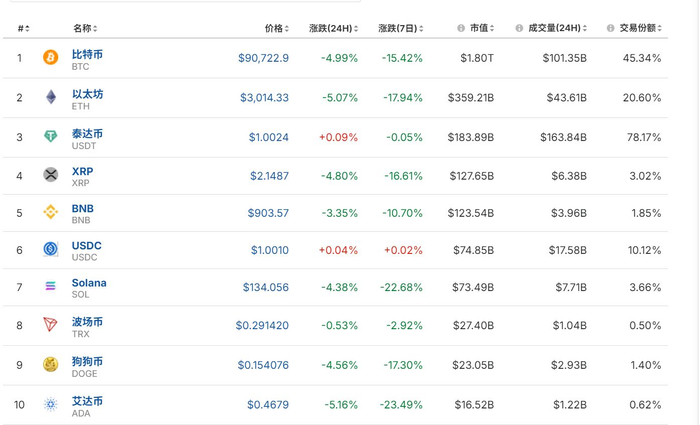Click the BNB yellow logo icon
This screenshot has width=700, height=425.
(50, 212)
